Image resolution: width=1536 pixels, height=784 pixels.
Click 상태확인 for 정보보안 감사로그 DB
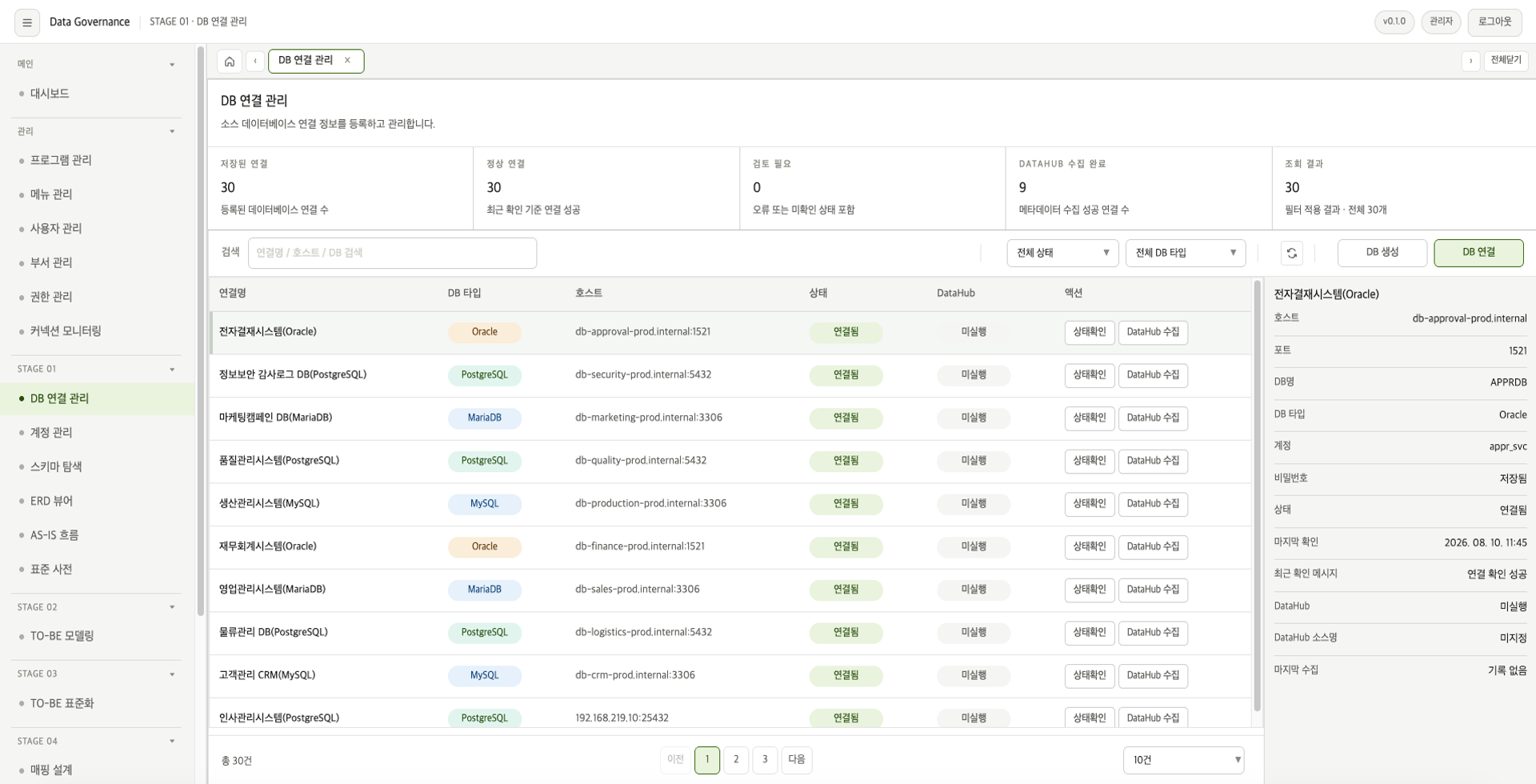tap(1090, 375)
